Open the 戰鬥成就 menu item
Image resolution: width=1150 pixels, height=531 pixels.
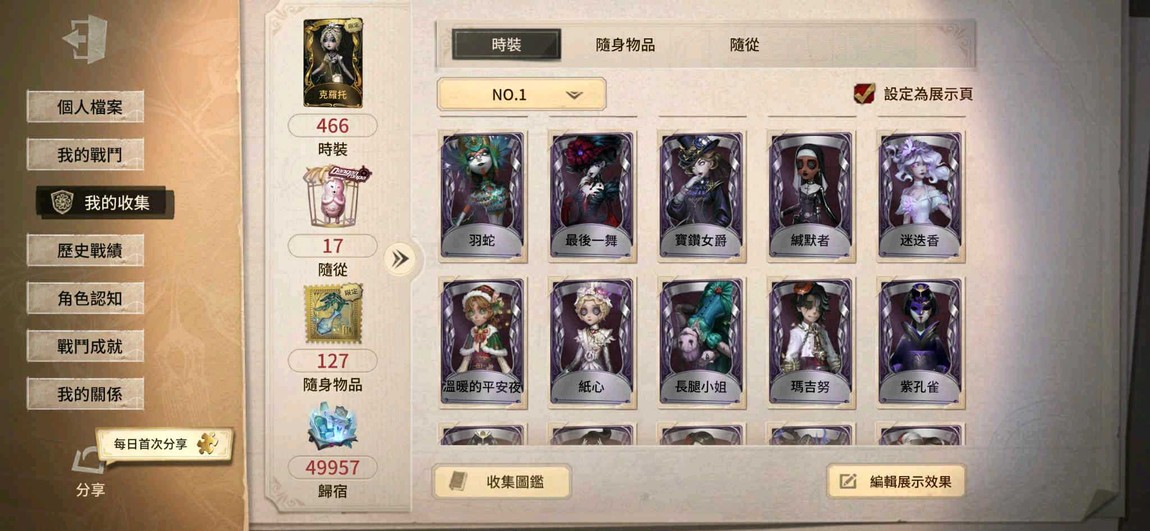click(x=85, y=346)
